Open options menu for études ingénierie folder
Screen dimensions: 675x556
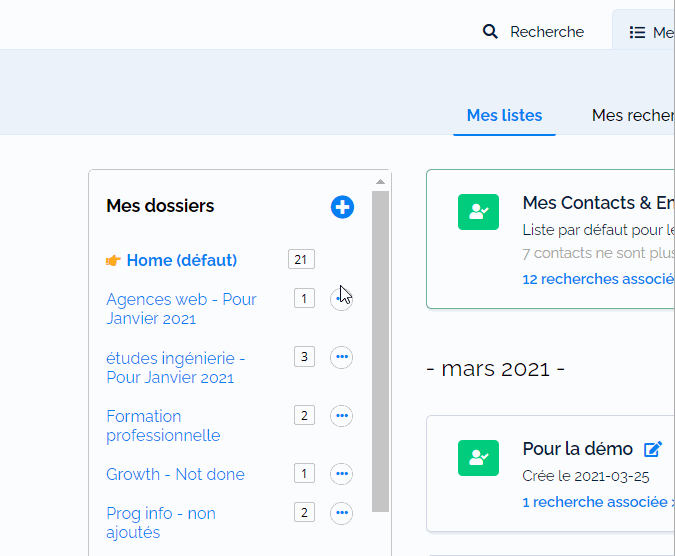click(x=341, y=357)
